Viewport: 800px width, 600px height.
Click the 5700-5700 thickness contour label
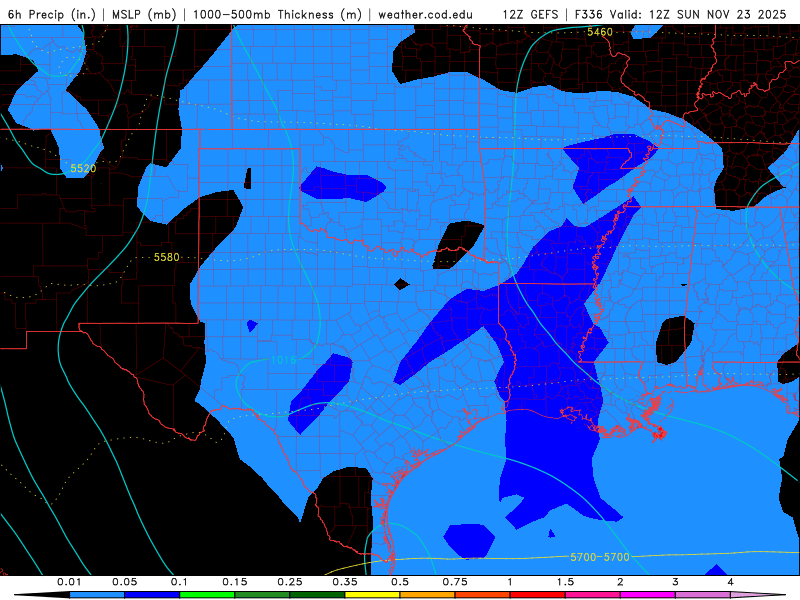tap(600, 557)
